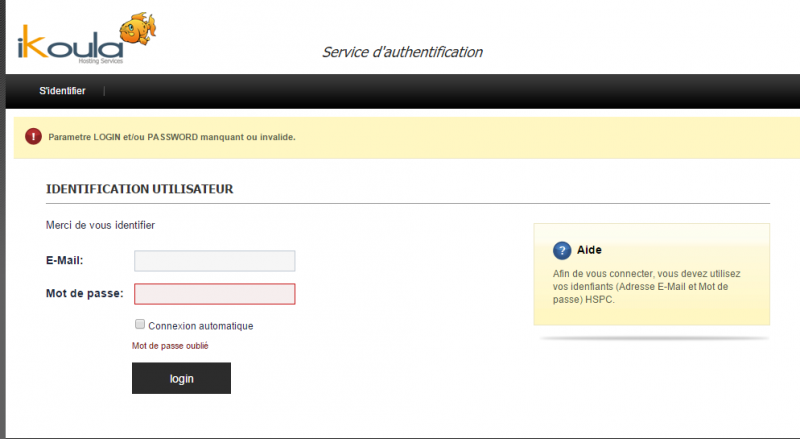Focus the E-Mail input field
Image resolution: width=800 pixels, height=439 pixels.
pos(214,261)
